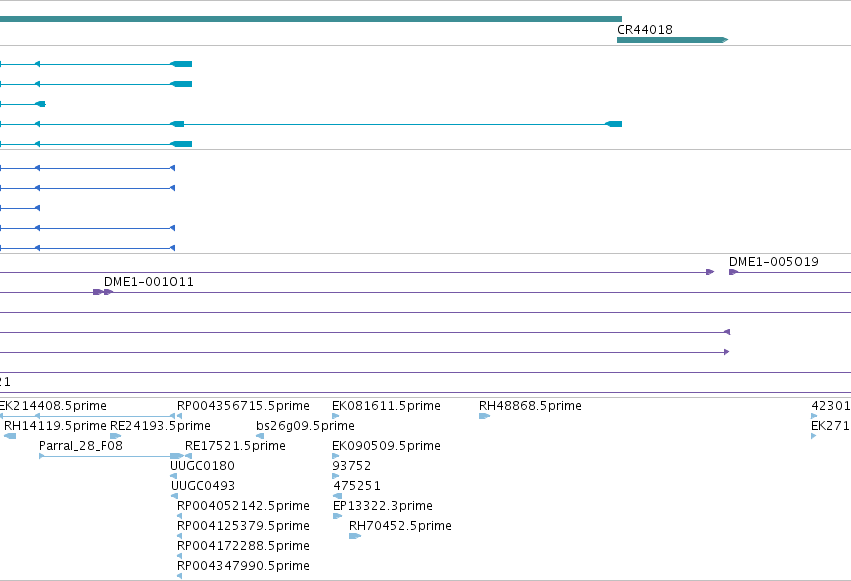Click the RH14119.5prime arrow glyph
Screen dimensions: 851x581
10,436
